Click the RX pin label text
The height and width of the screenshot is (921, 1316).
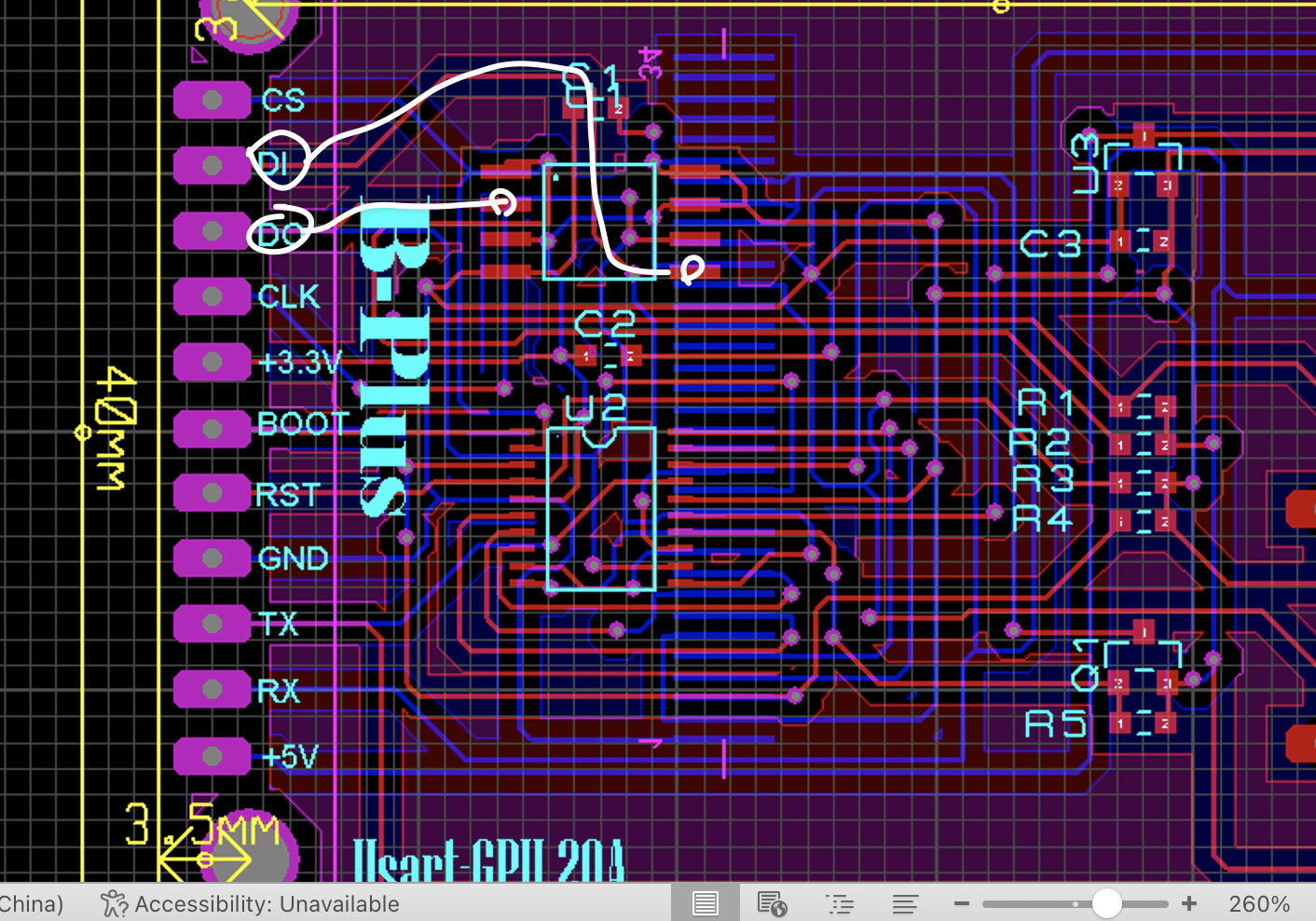coord(279,691)
